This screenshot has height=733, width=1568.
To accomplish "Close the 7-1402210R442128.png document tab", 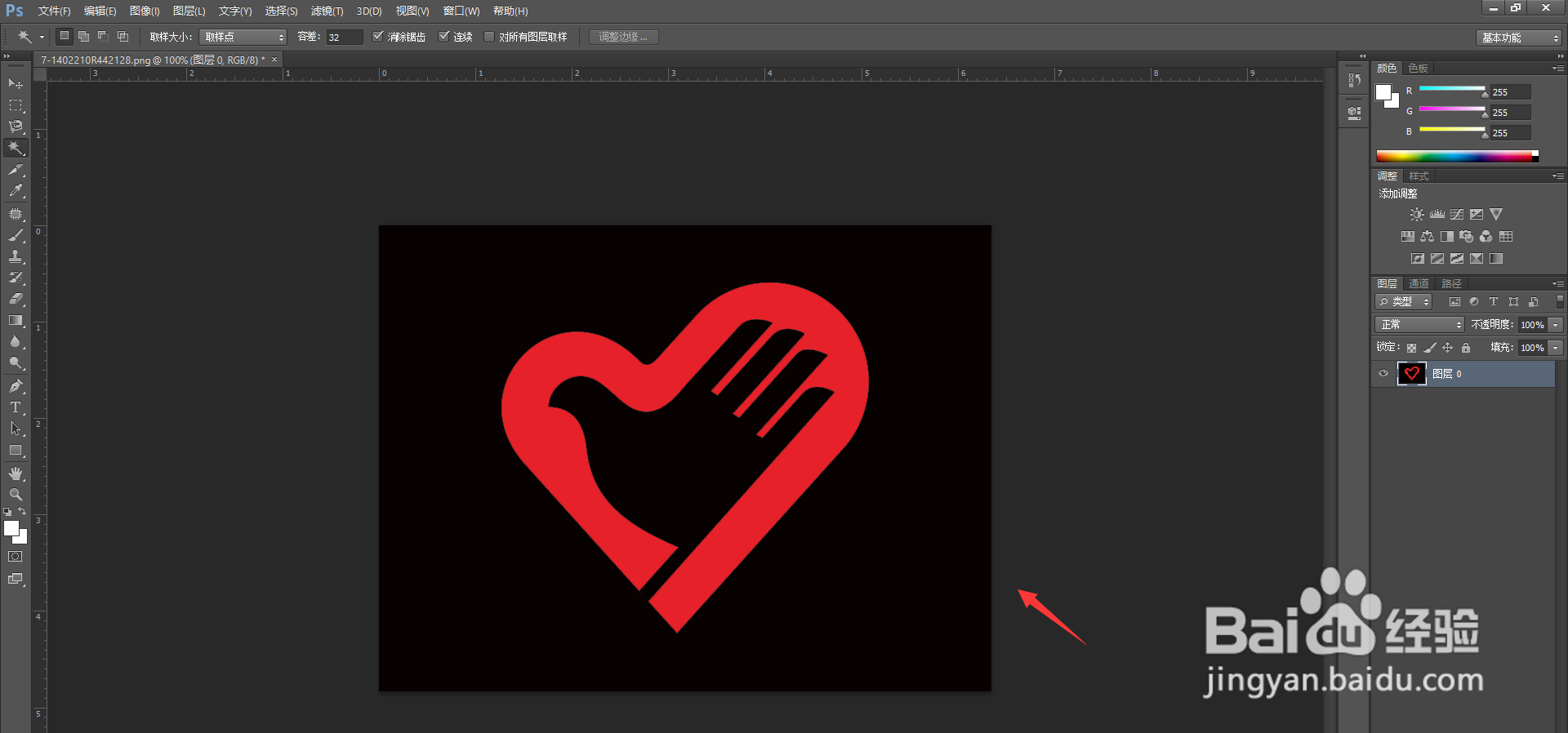I will 274,60.
